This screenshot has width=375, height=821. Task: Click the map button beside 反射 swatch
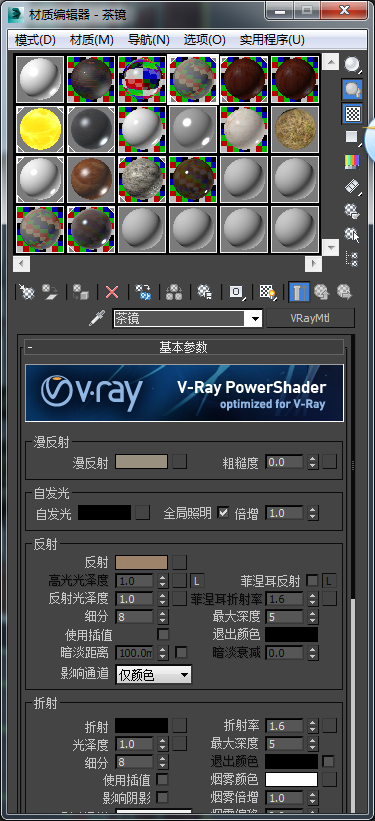(x=180, y=562)
